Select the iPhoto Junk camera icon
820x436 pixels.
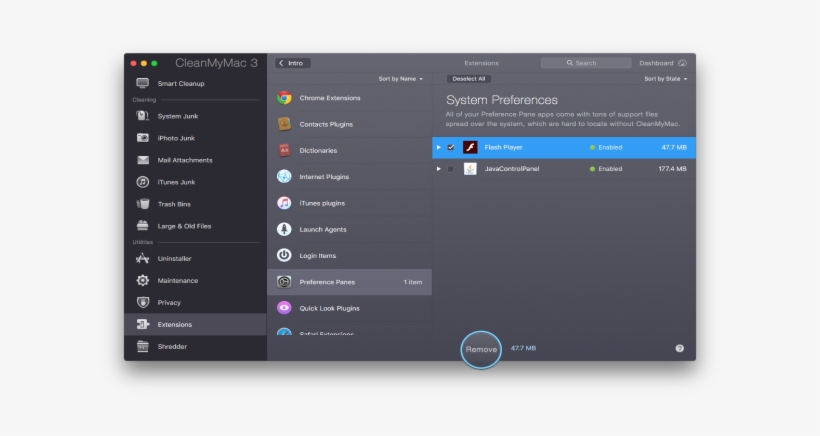[142, 137]
